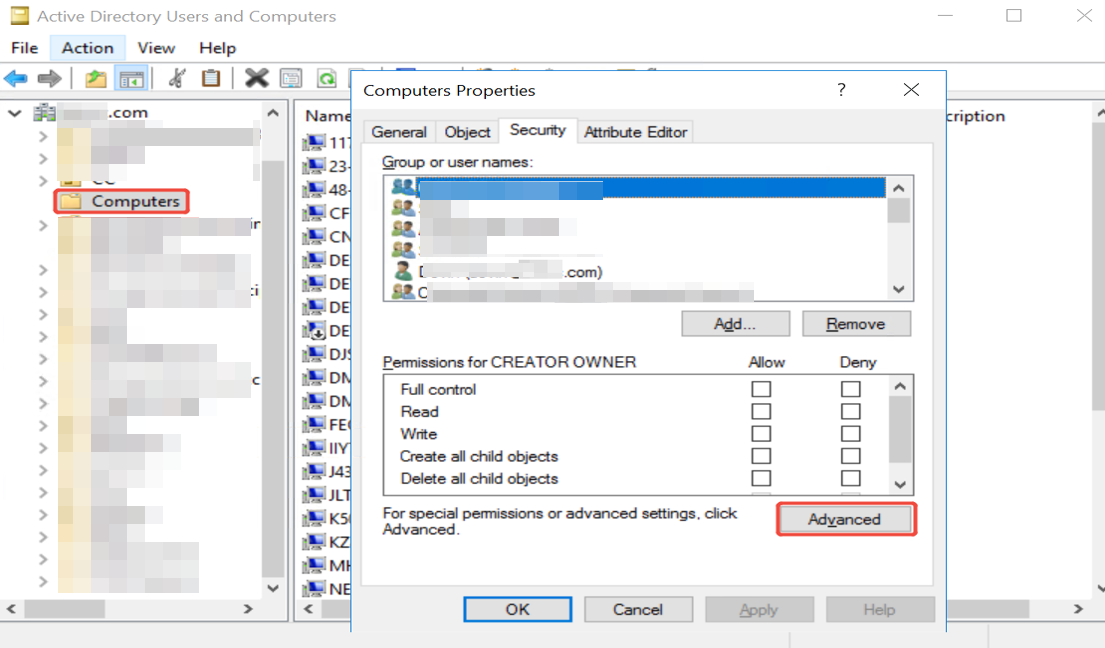Open the Action menu
The height and width of the screenshot is (648, 1105).
[87, 48]
